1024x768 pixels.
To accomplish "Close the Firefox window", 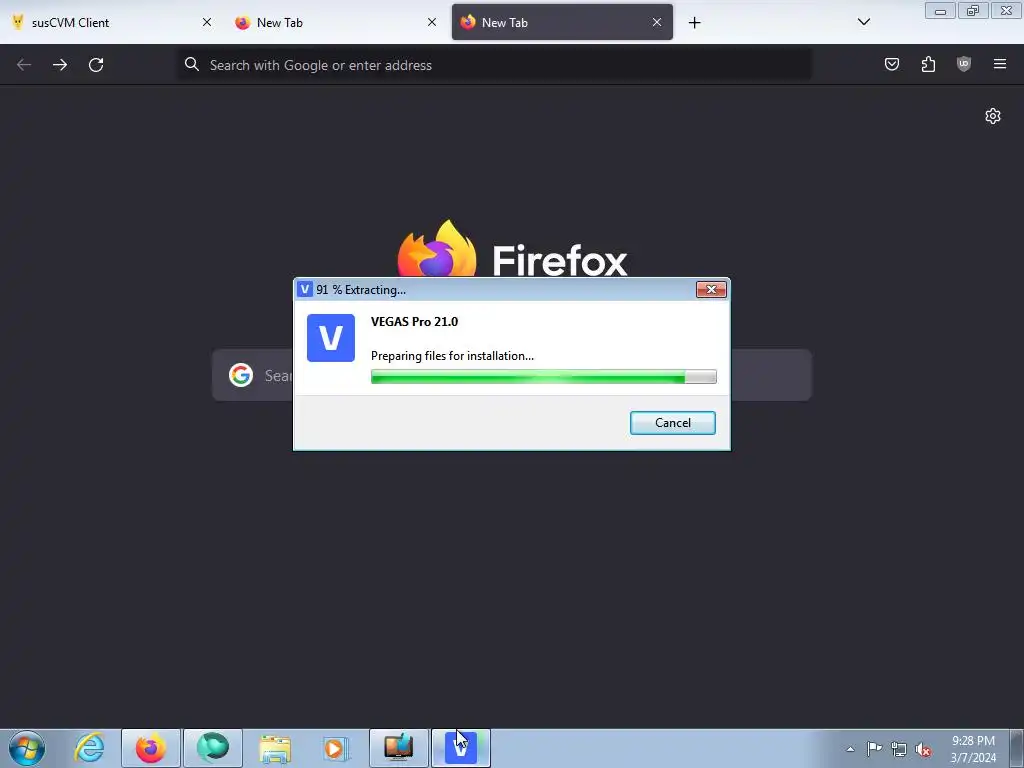I will click(x=1006, y=10).
